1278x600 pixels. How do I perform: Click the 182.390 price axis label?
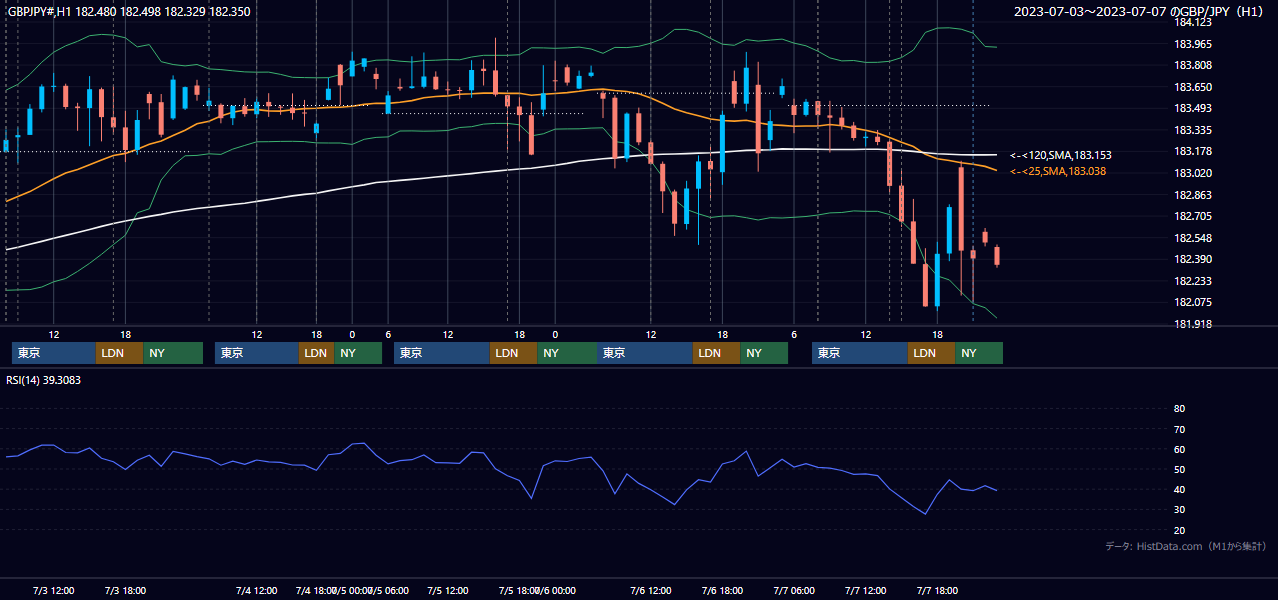[1192, 259]
